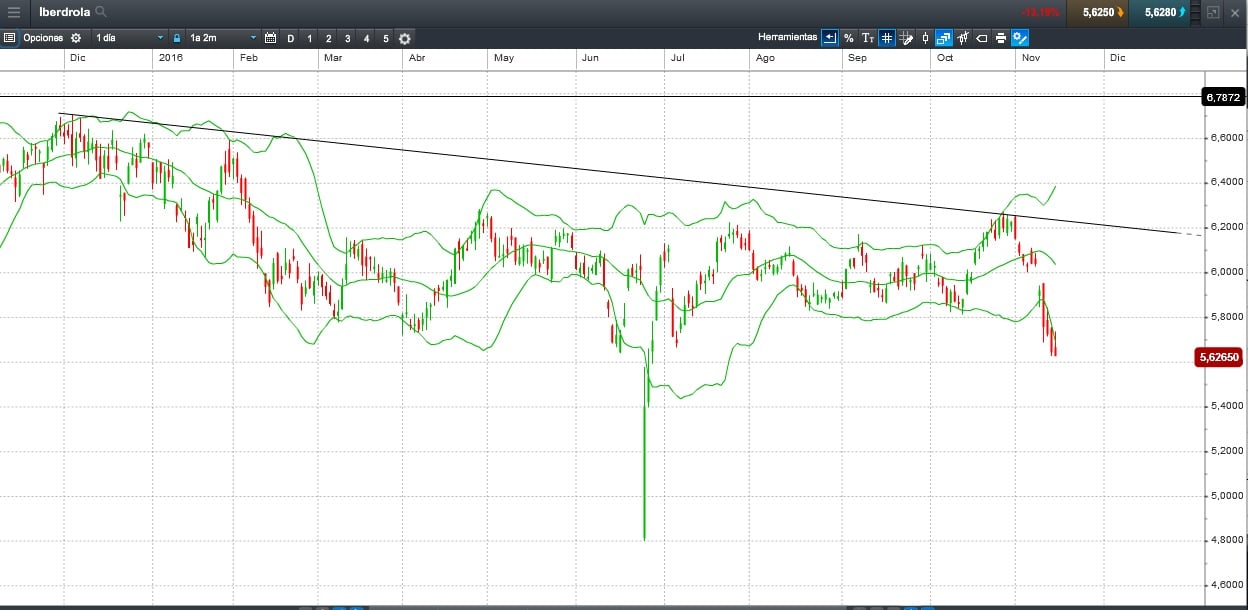Print the chart

coord(1000,38)
